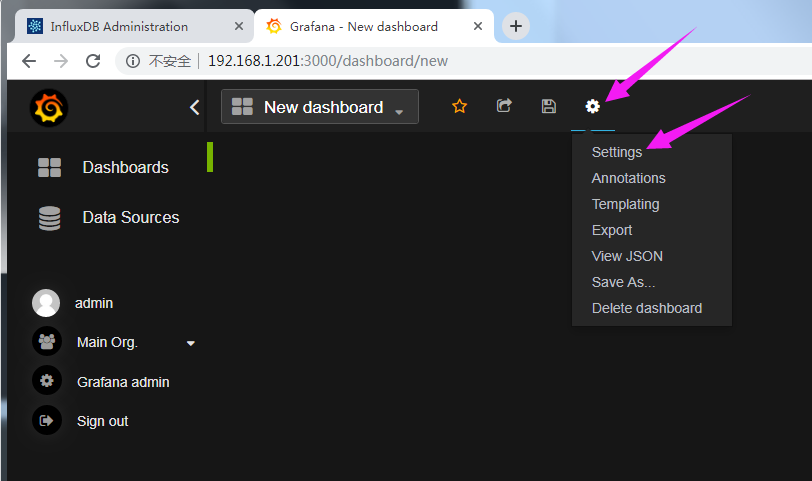Select Save As... menu entry

point(623,282)
